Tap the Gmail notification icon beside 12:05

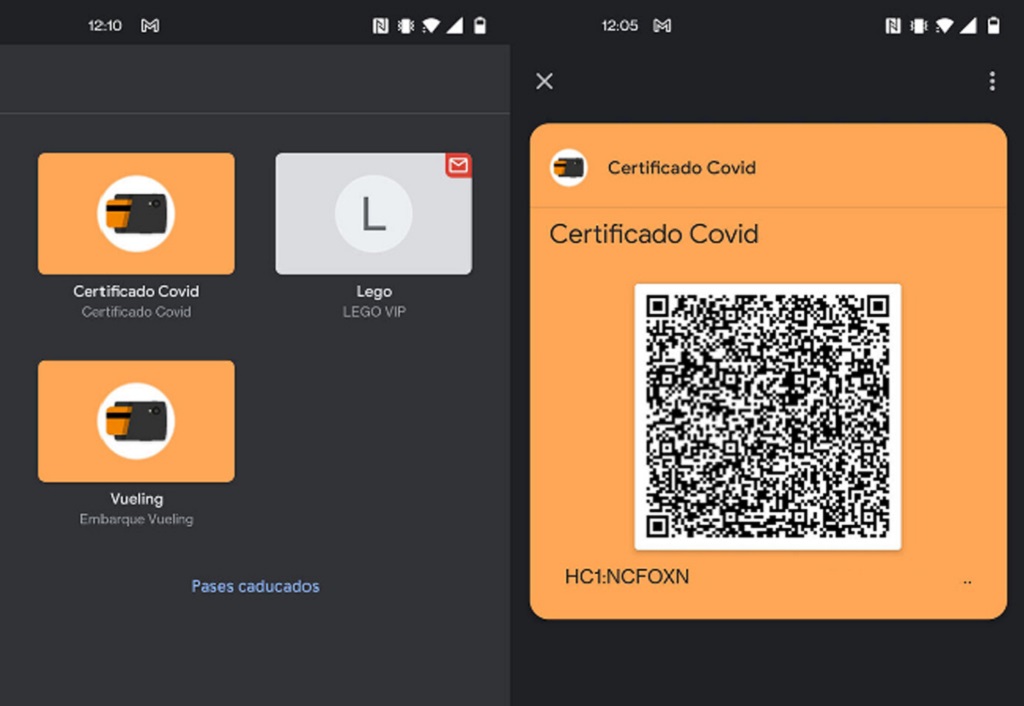(x=662, y=26)
